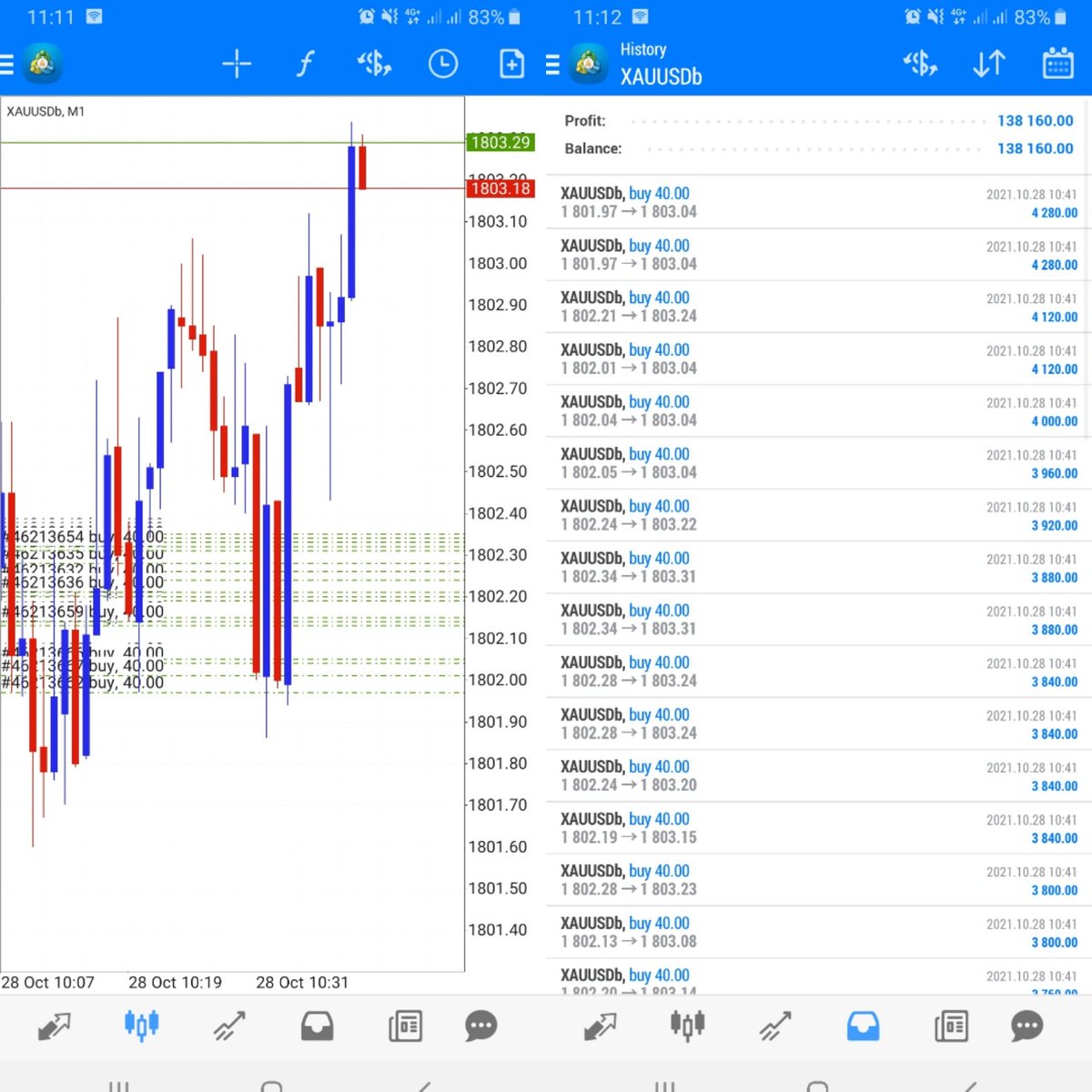Tap the 1803.00 price scale label

click(497, 263)
